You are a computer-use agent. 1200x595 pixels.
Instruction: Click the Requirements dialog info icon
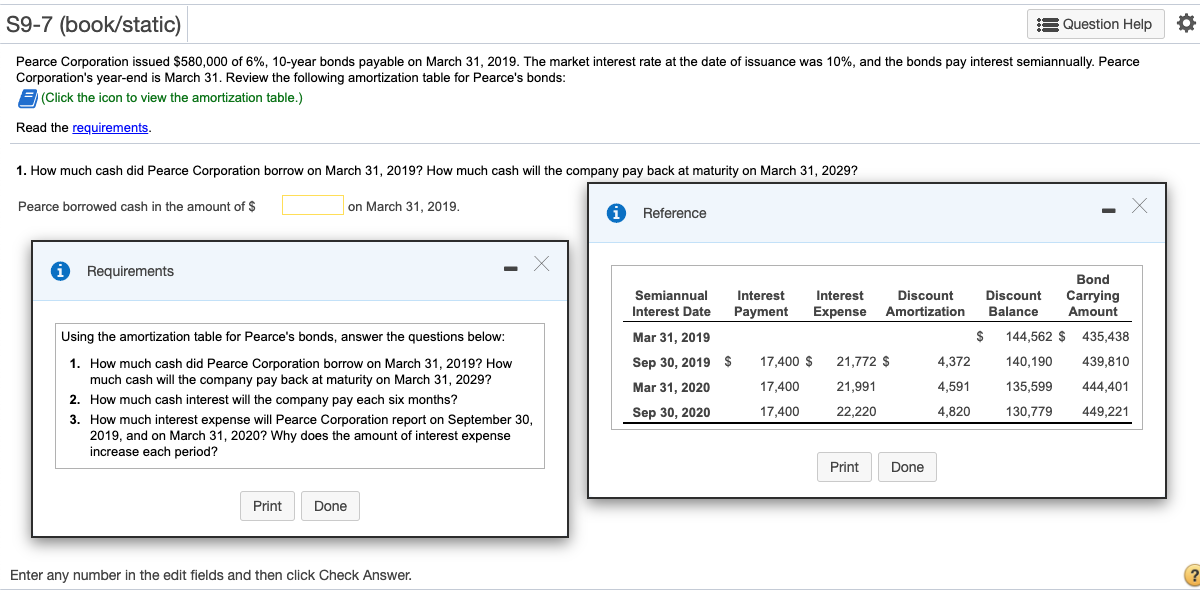[62, 271]
